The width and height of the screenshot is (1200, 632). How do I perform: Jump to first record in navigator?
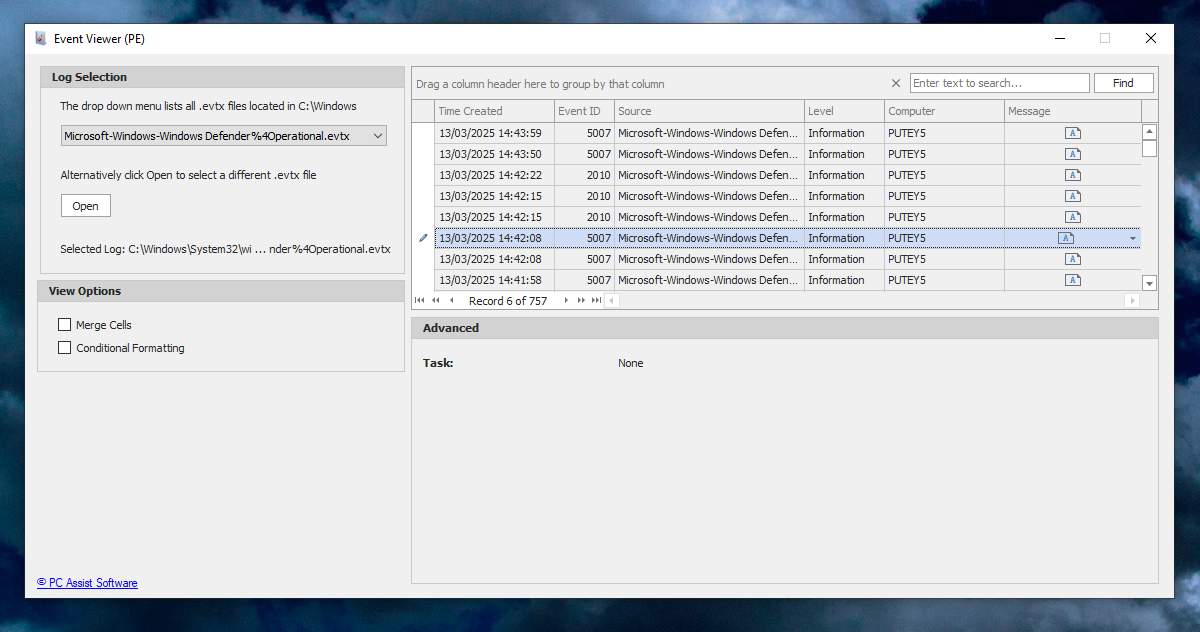[419, 300]
